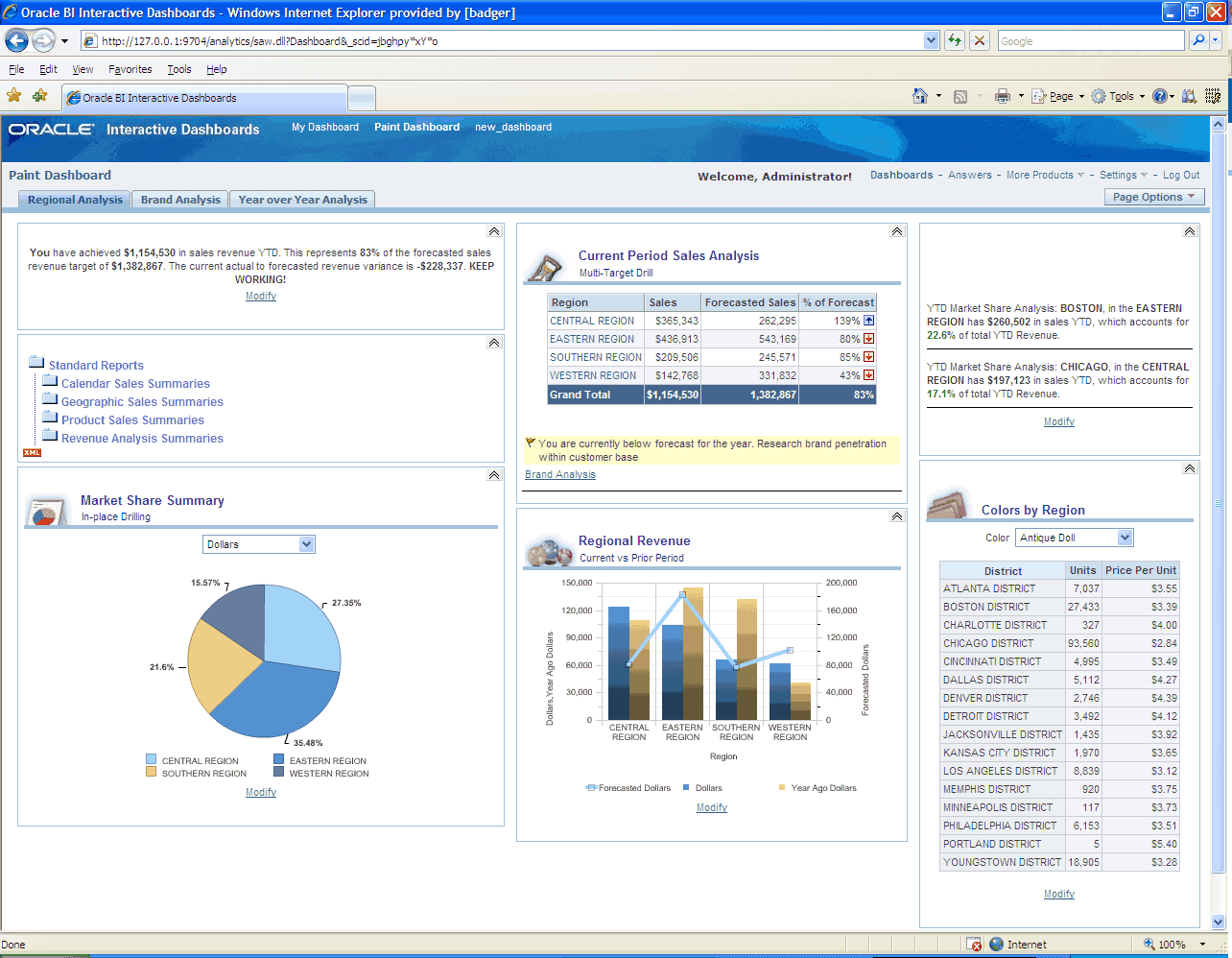Open the Page Options dropdown

1154,197
